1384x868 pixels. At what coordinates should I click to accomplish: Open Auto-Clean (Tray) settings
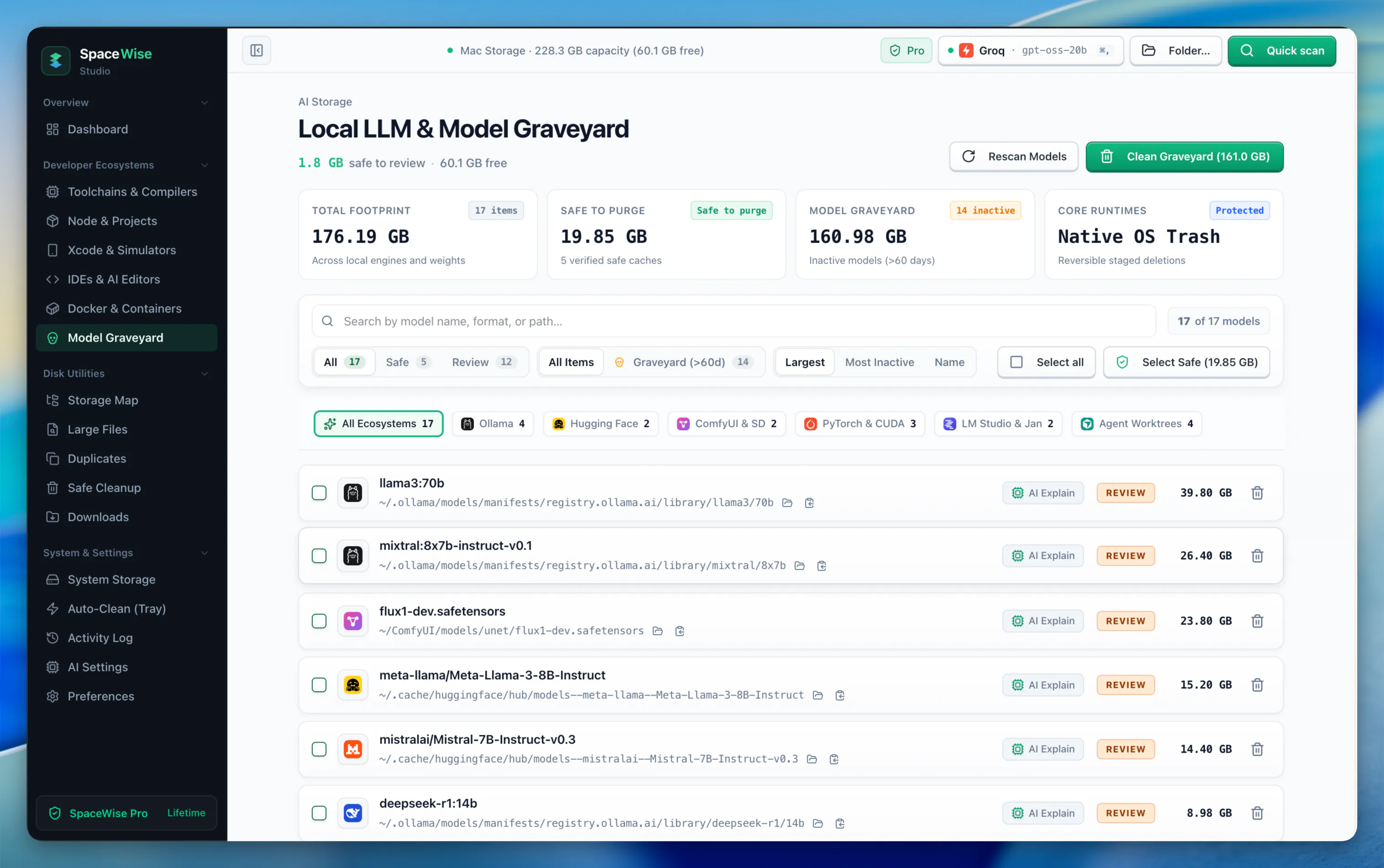coord(126,608)
